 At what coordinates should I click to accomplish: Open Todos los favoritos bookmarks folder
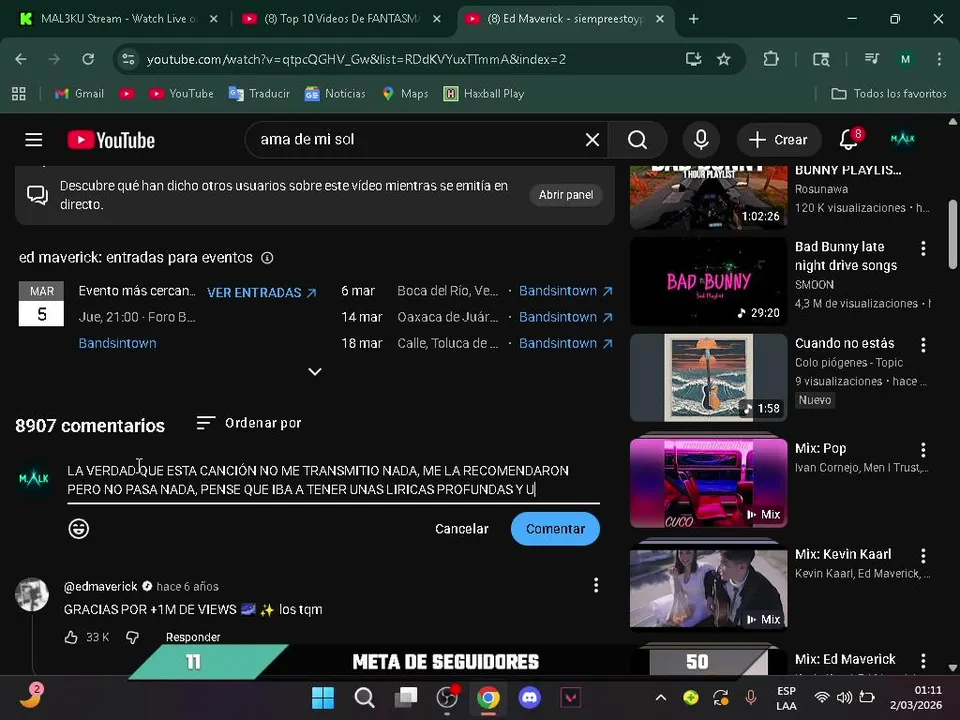888,94
